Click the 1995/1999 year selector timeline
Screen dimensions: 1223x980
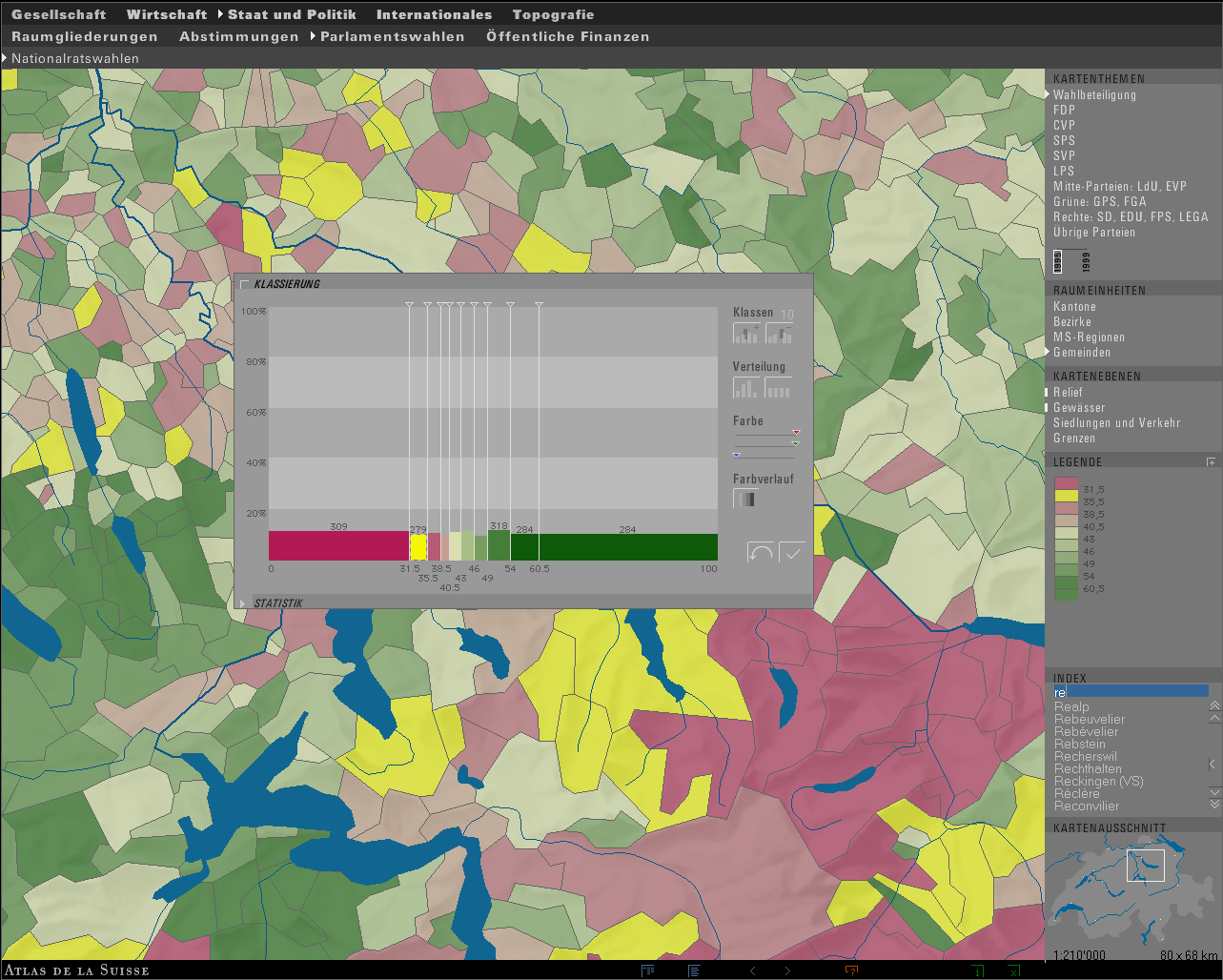(x=1070, y=260)
